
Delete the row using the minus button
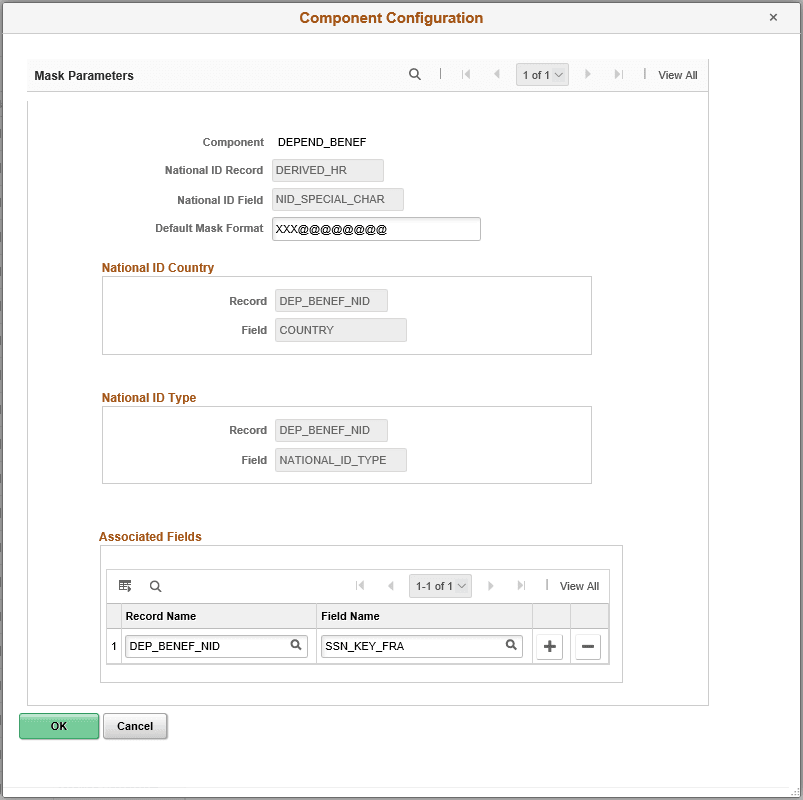(x=587, y=646)
